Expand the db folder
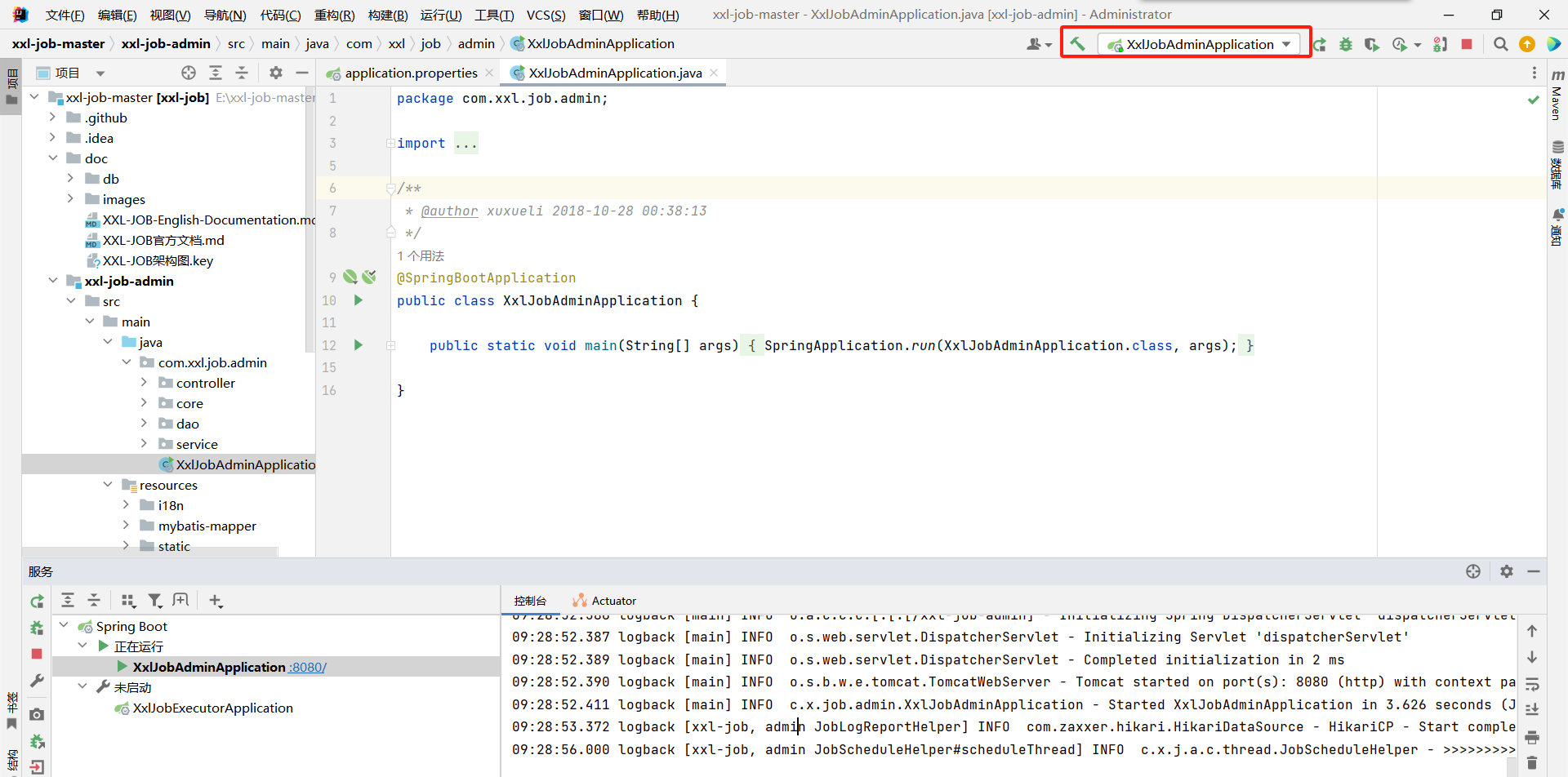This screenshot has width=1568, height=777. pyautogui.click(x=70, y=179)
